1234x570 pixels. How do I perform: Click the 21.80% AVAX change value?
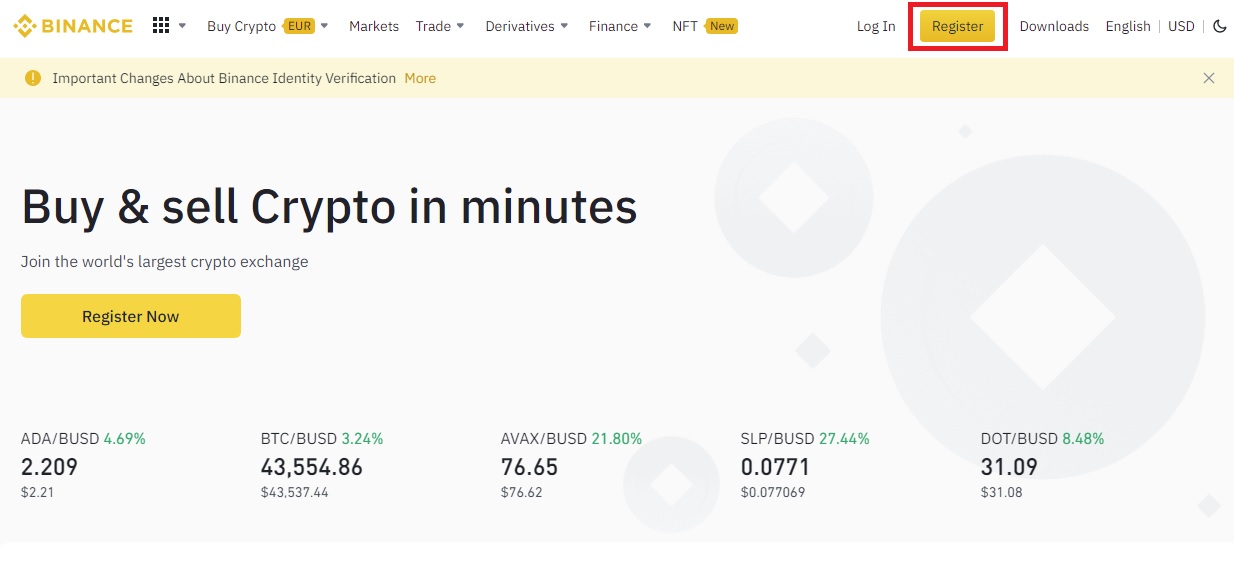click(617, 438)
